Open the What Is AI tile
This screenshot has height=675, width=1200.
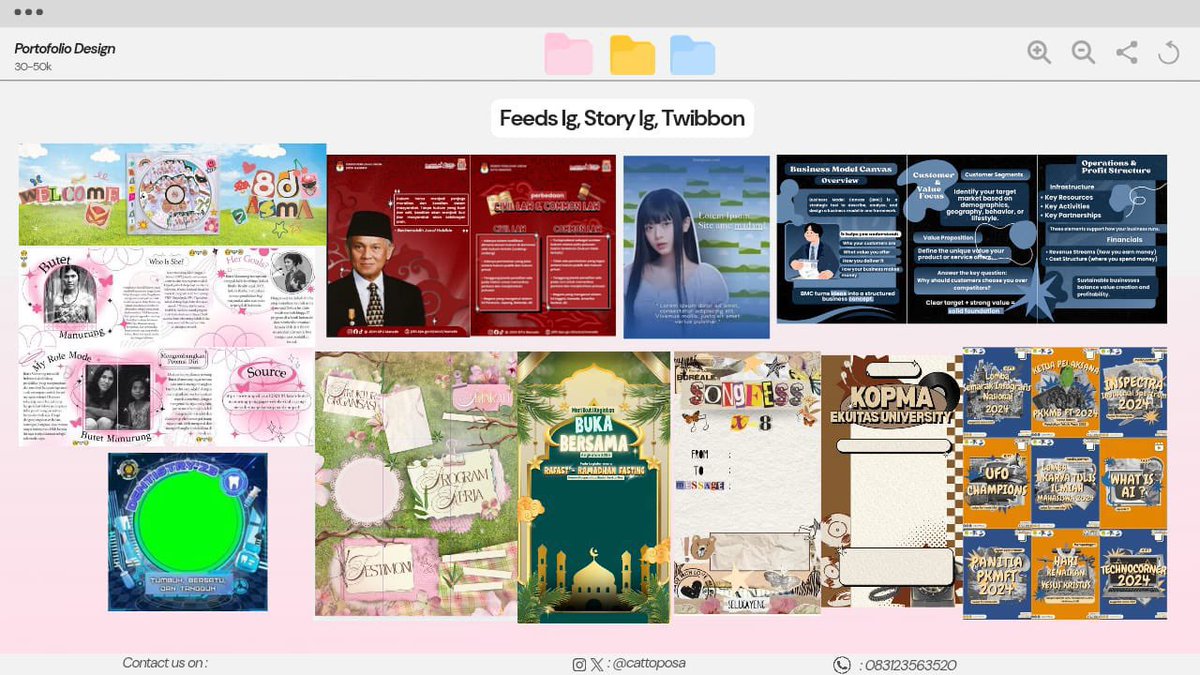pos(1133,483)
